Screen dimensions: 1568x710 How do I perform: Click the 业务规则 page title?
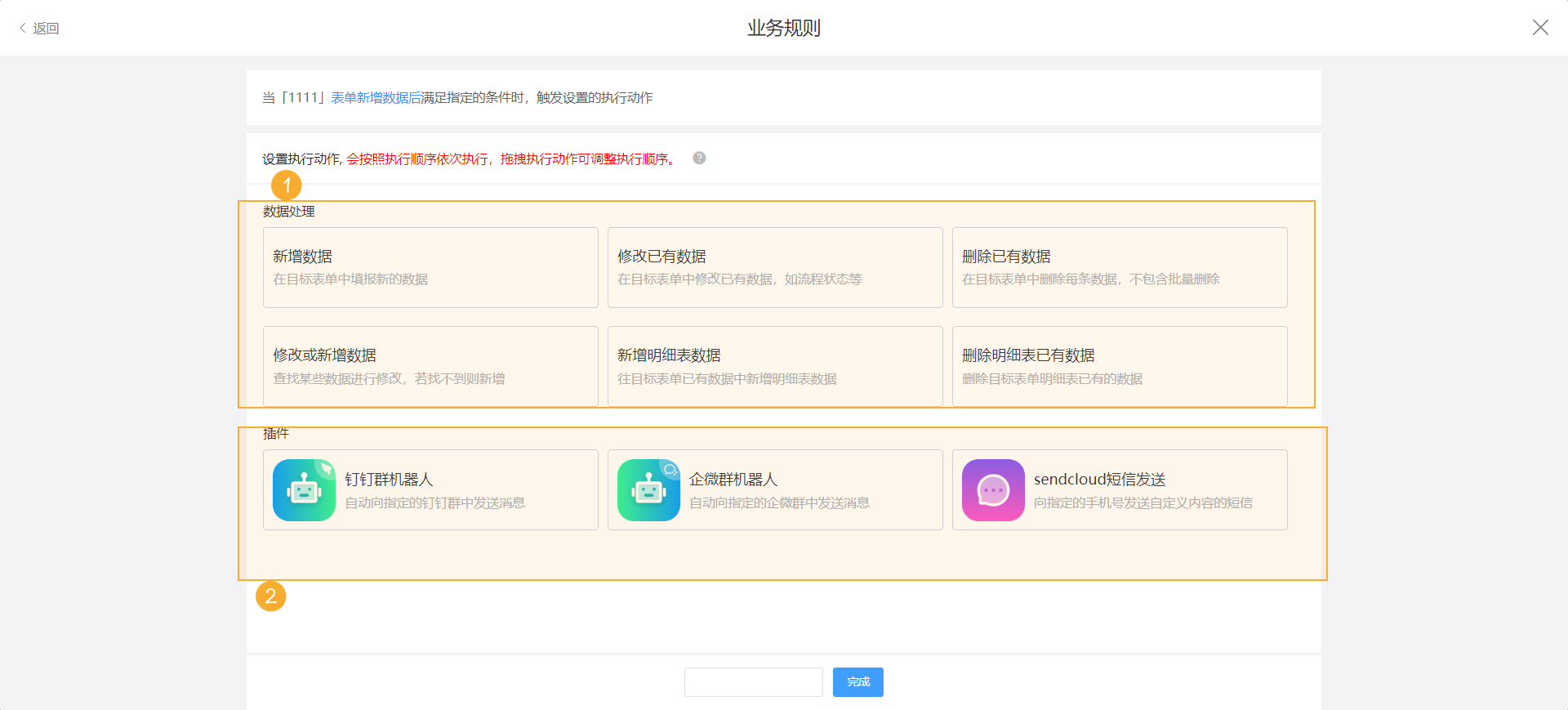tap(784, 28)
